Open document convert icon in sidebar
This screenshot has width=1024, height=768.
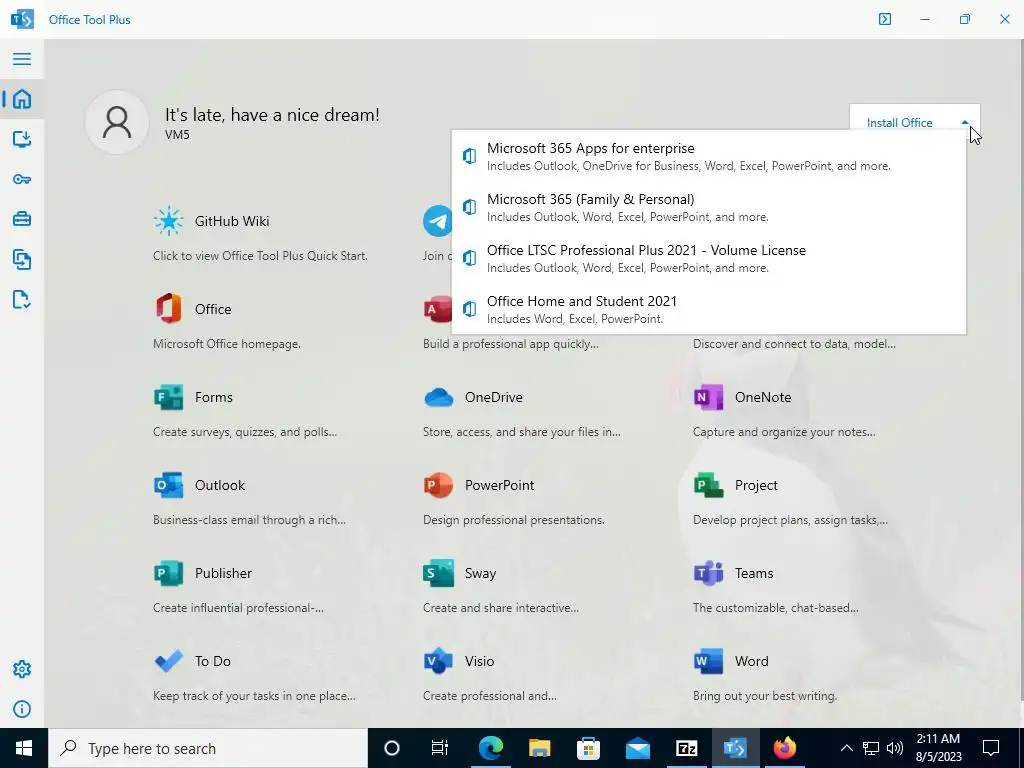tap(22, 259)
